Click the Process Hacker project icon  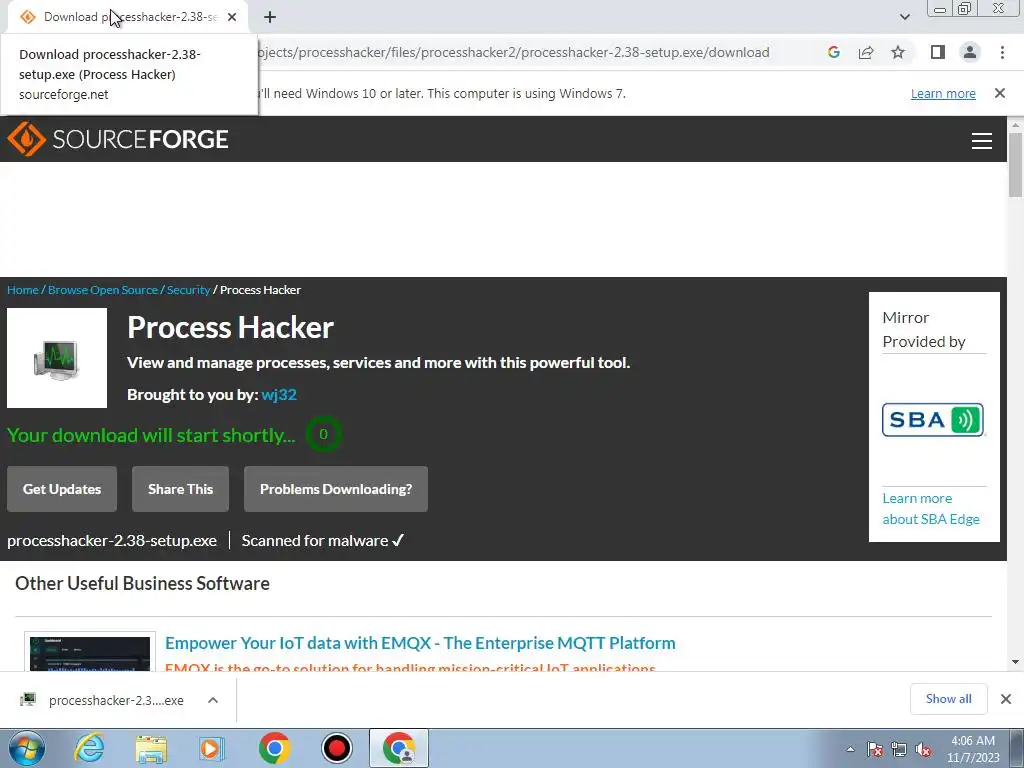coord(57,358)
